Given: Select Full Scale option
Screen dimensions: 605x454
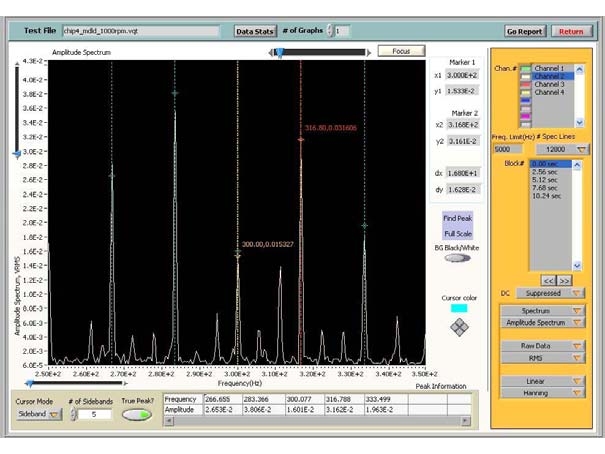Looking at the screenshot, I should pos(457,233).
